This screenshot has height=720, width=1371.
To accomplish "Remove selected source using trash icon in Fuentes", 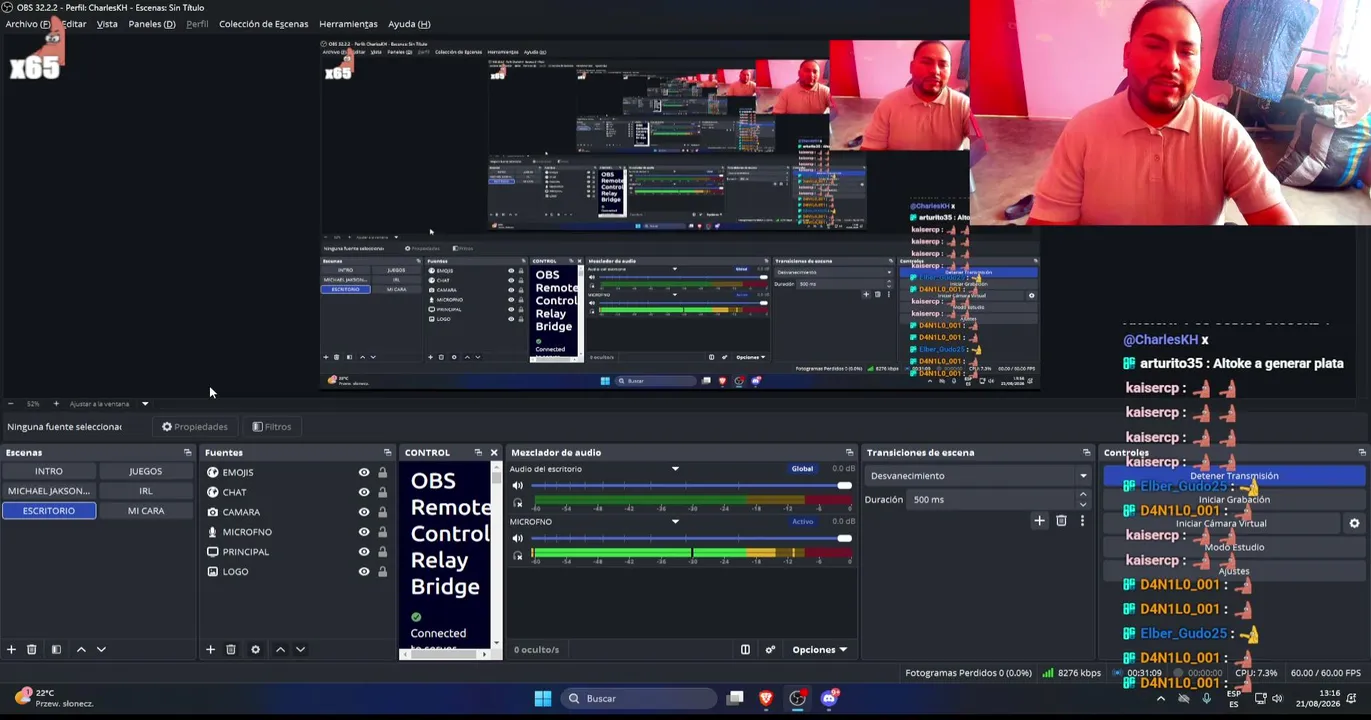I will [x=230, y=650].
